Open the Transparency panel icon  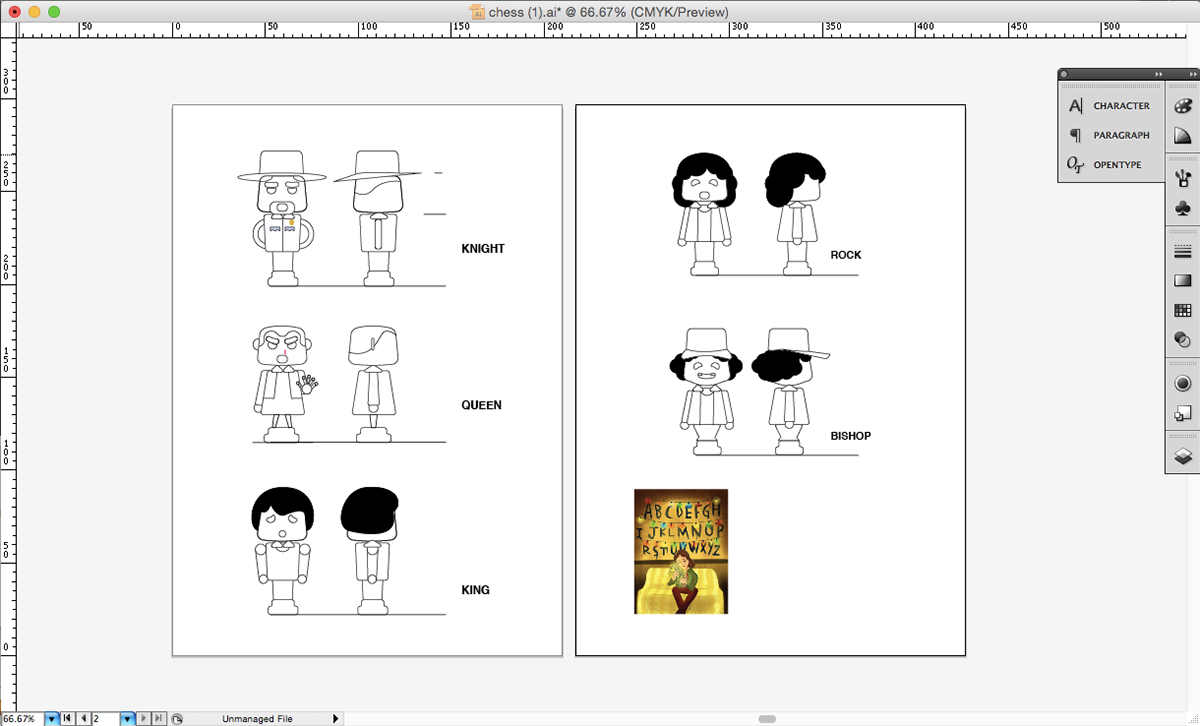point(1182,340)
